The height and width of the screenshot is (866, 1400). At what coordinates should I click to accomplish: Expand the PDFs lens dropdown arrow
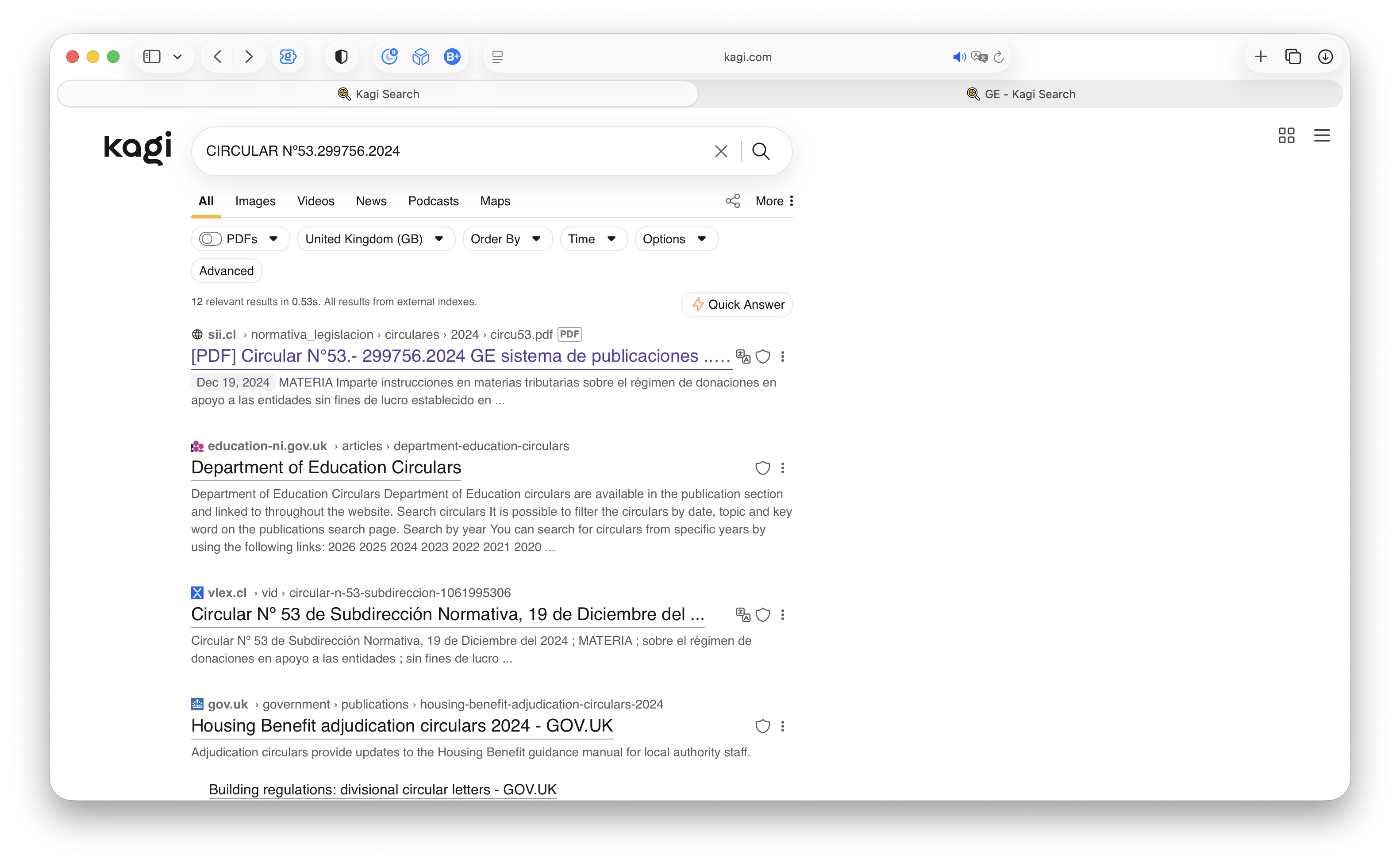(274, 239)
